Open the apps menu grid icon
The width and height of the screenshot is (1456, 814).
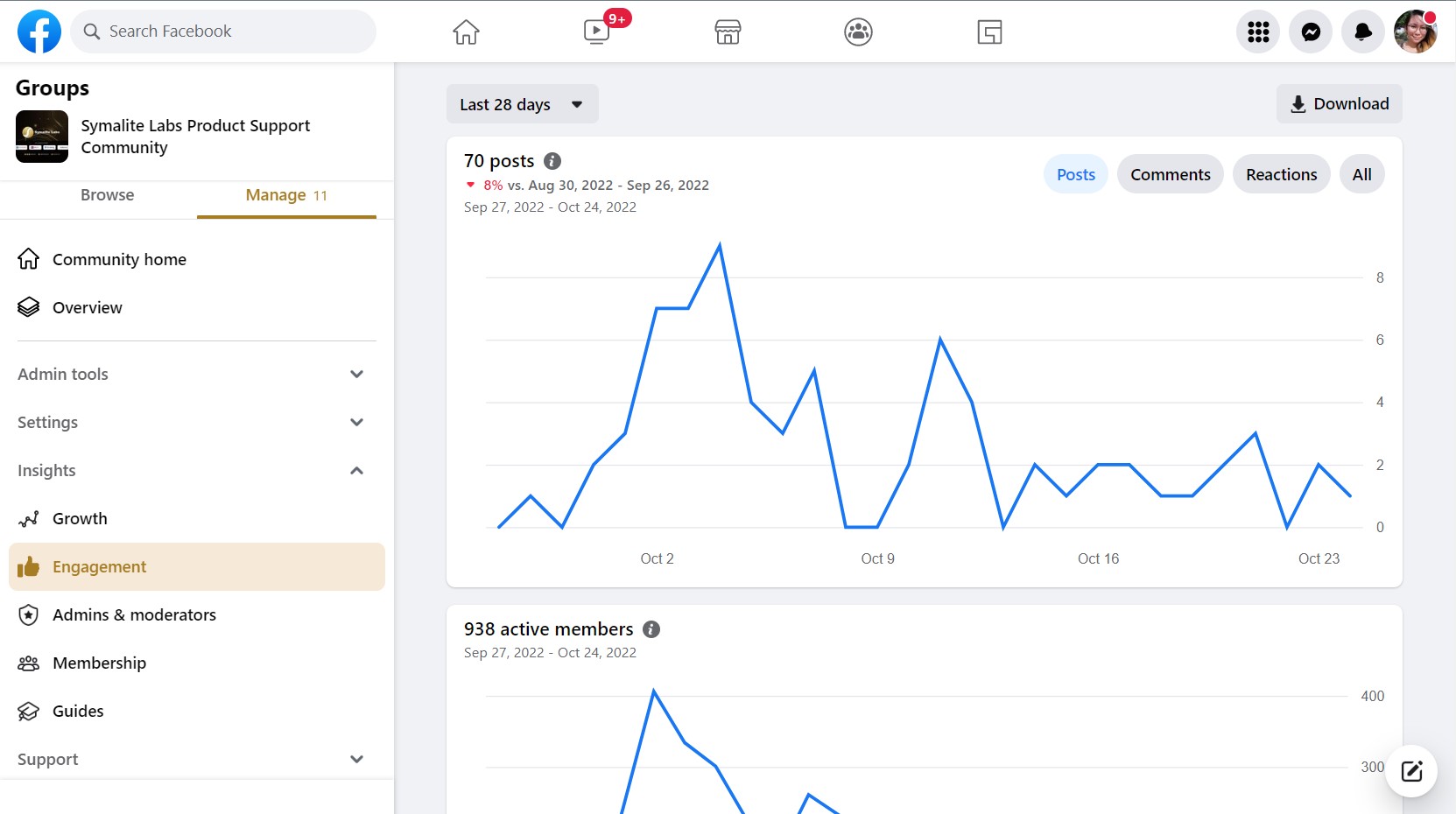(x=1258, y=32)
